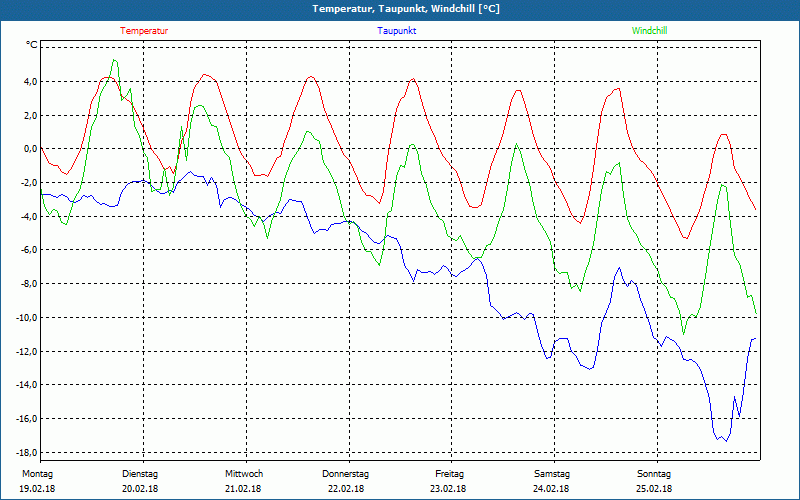Click the -10,0 y-axis value
800x500 pixels.
click(27, 318)
